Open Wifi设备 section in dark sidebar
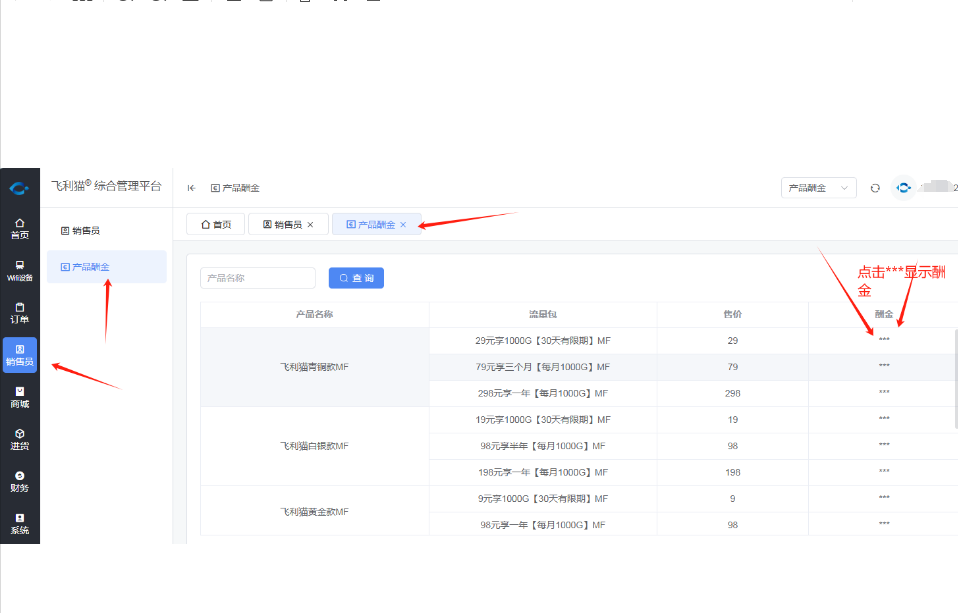 [x=20, y=270]
